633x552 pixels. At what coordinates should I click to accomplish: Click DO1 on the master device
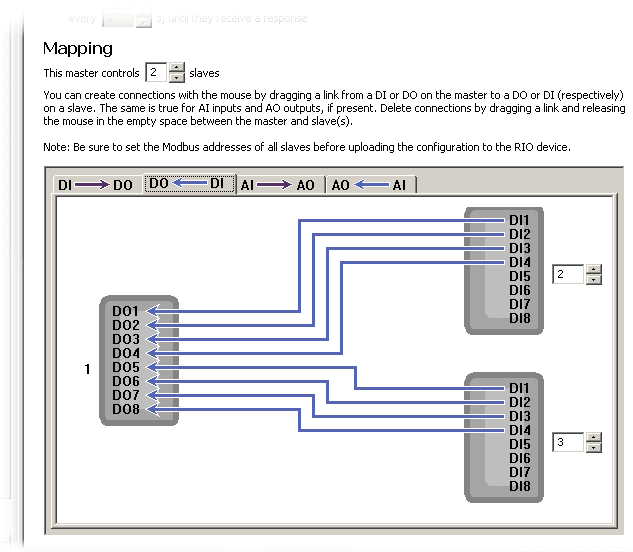[x=126, y=311]
